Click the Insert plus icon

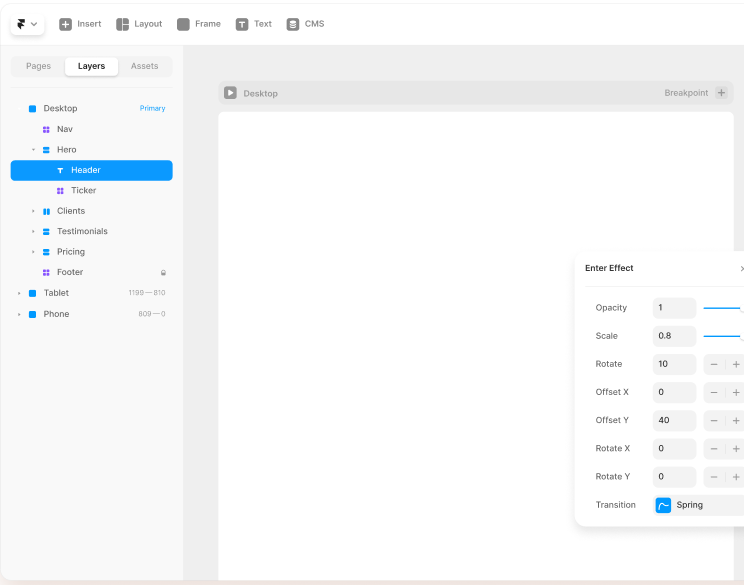click(x=65, y=24)
